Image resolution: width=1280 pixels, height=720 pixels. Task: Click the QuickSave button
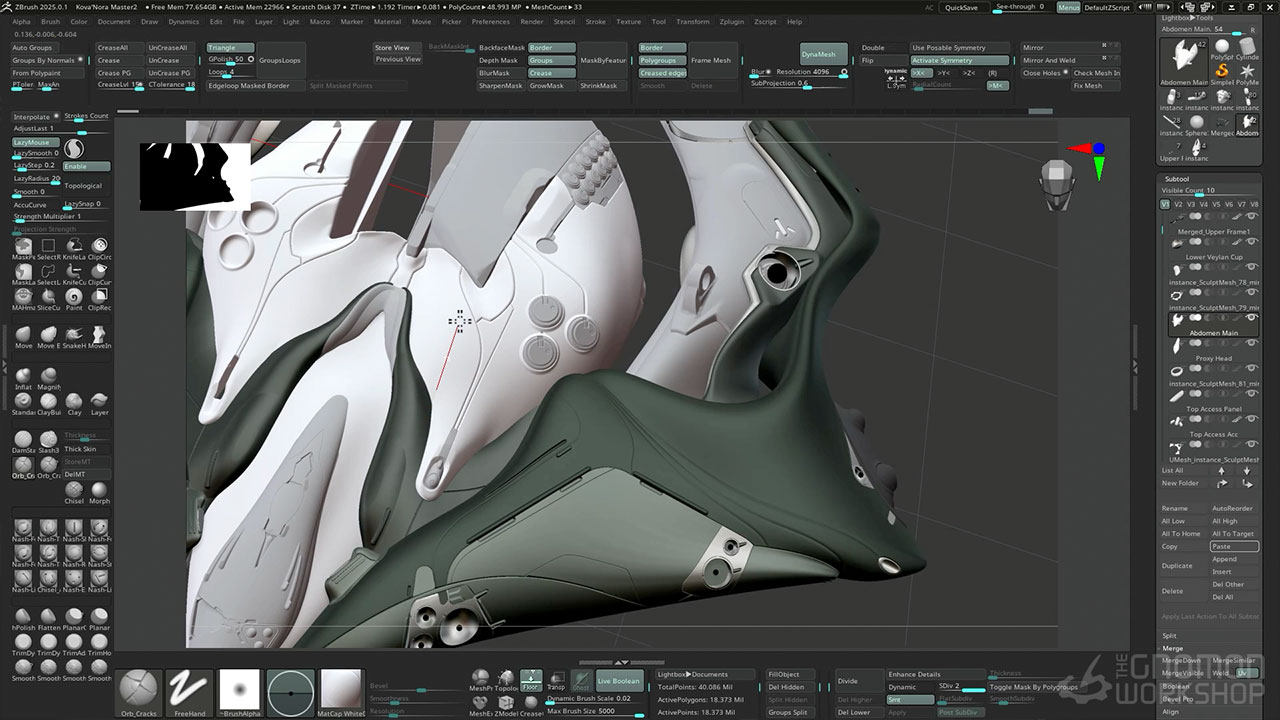(x=961, y=7)
